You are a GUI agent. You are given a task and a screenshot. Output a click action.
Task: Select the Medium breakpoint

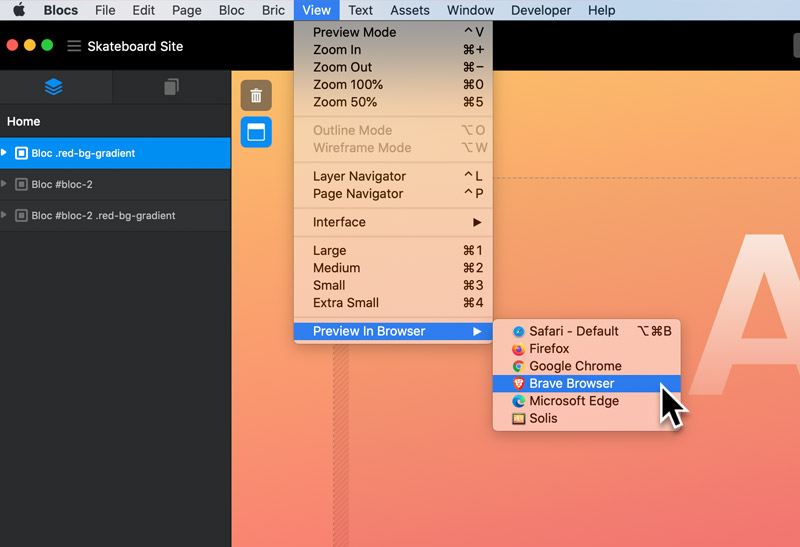tap(393, 268)
